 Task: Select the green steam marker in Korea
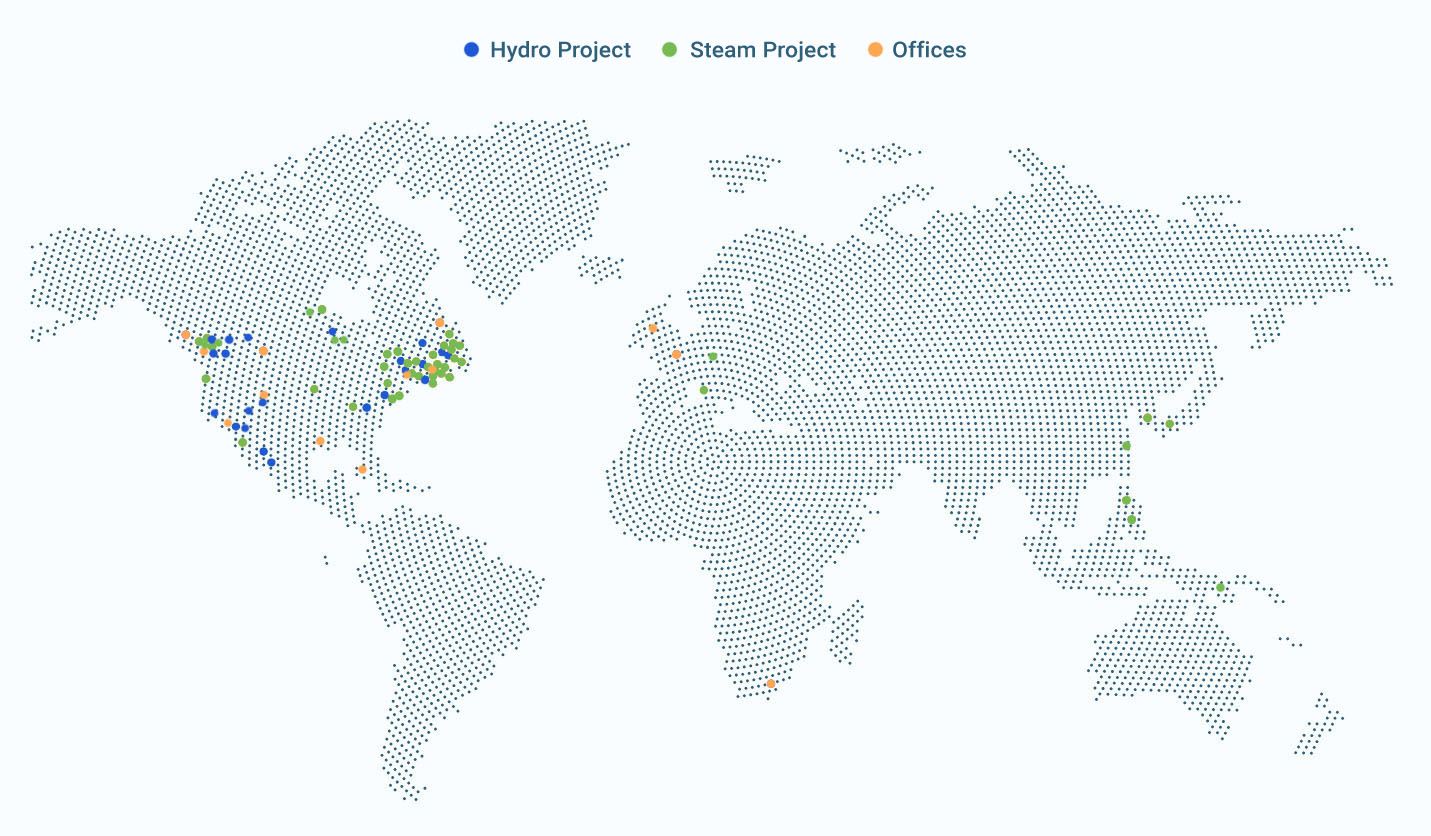point(1147,418)
